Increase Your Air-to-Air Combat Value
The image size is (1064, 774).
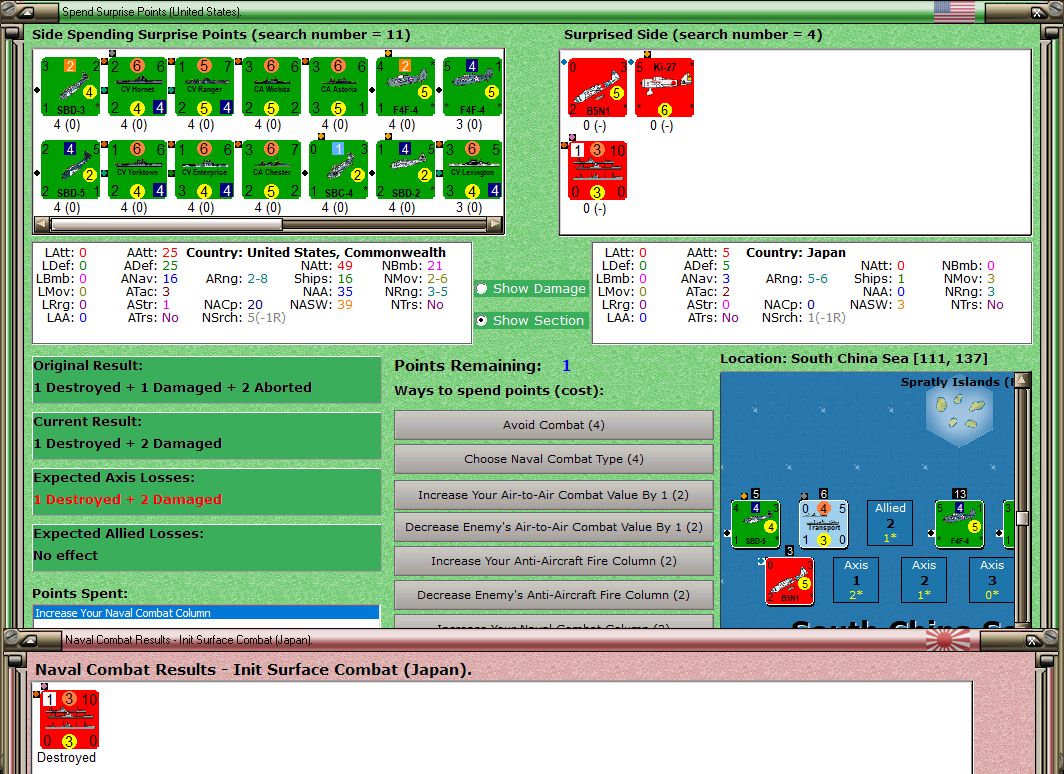(x=554, y=495)
